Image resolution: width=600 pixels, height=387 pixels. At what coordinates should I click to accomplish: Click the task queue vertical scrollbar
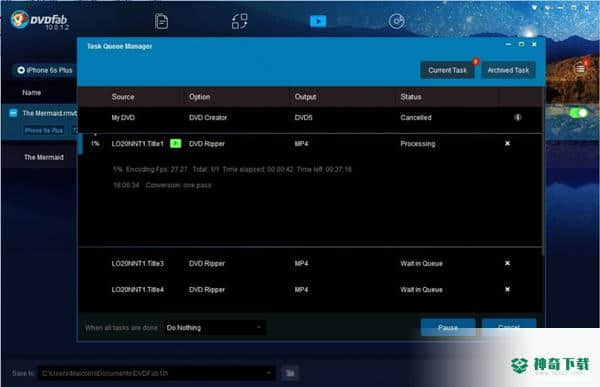[x=543, y=171]
